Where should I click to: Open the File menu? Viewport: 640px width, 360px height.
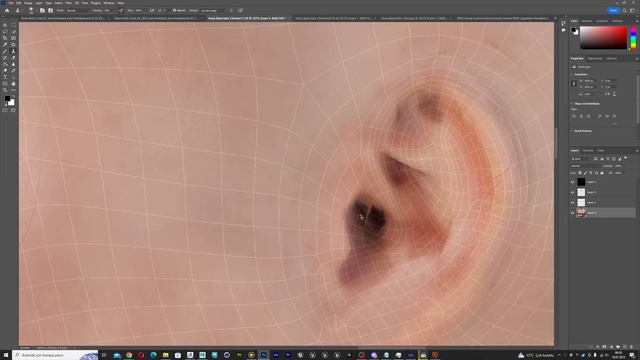11,3
